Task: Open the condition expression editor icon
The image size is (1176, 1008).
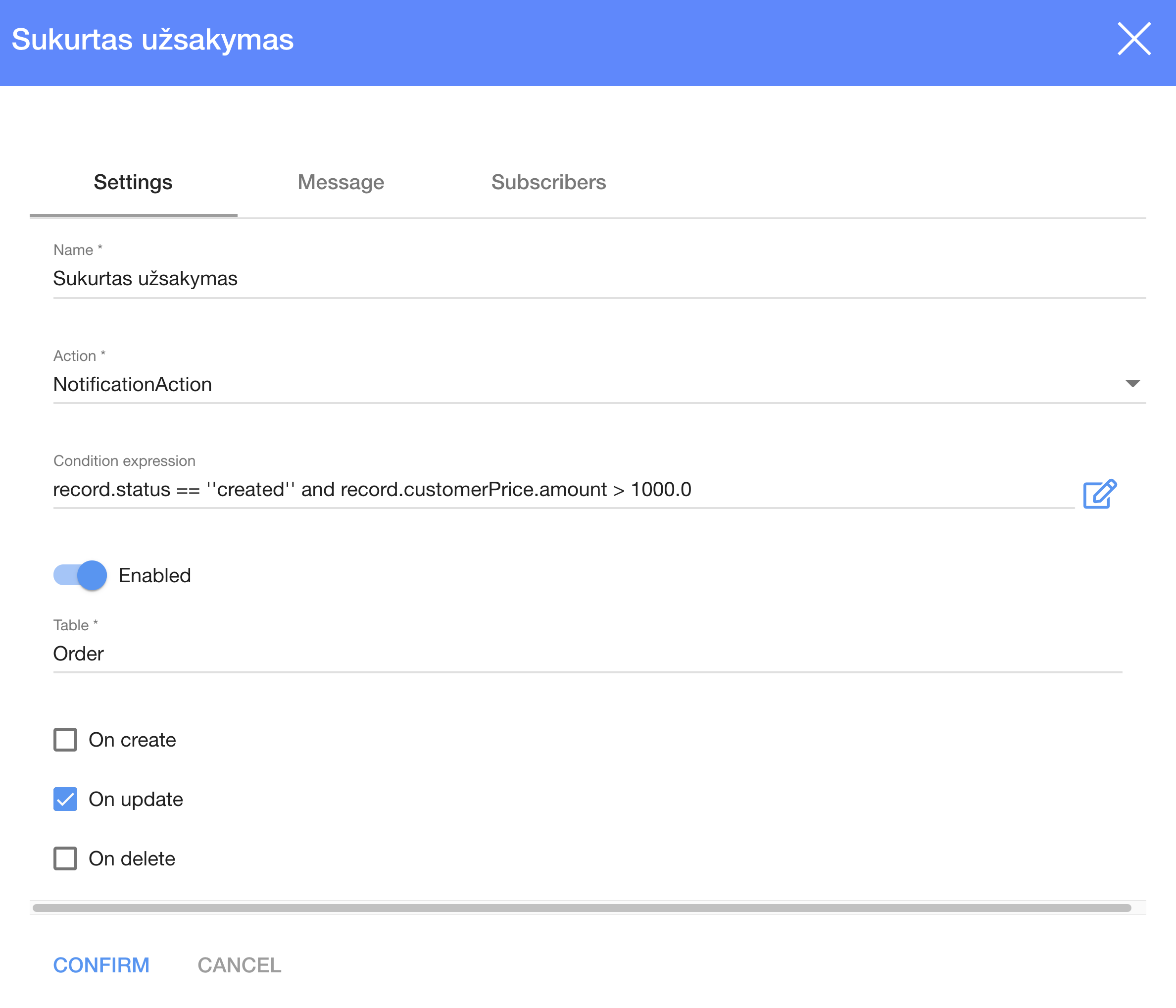Action: (x=1099, y=494)
